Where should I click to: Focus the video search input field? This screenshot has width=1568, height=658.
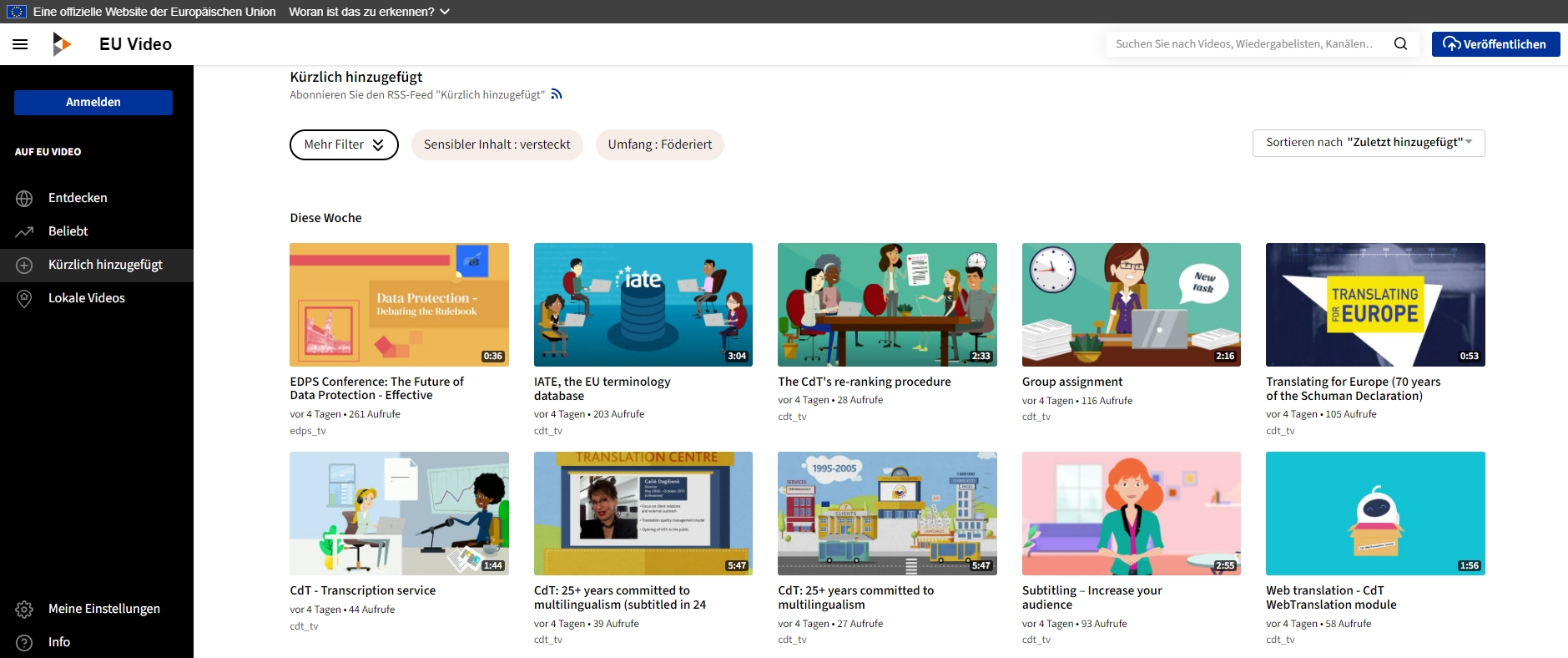(1244, 43)
